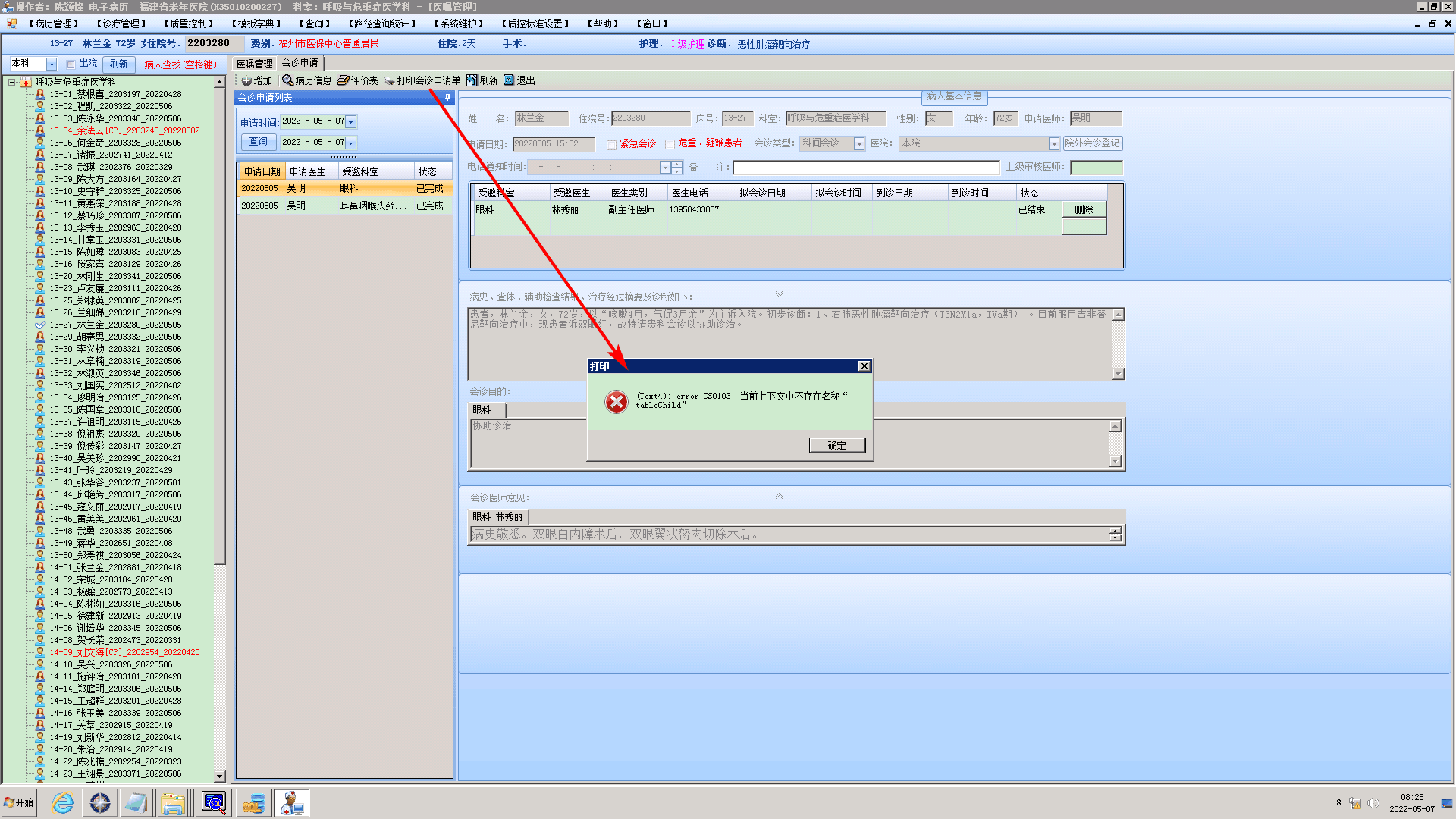Open the 诊疗管理 menu
This screenshot has height=819, width=1456.
click(121, 24)
